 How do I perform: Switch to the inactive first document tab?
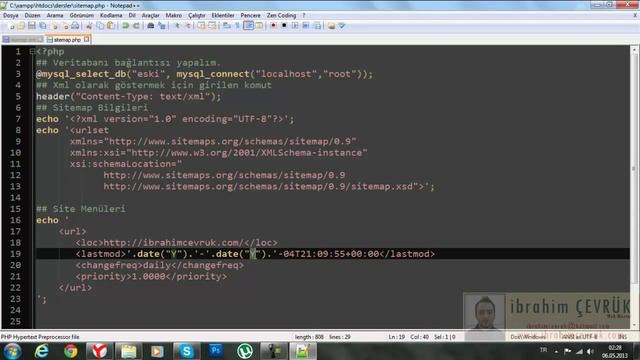tap(22, 40)
